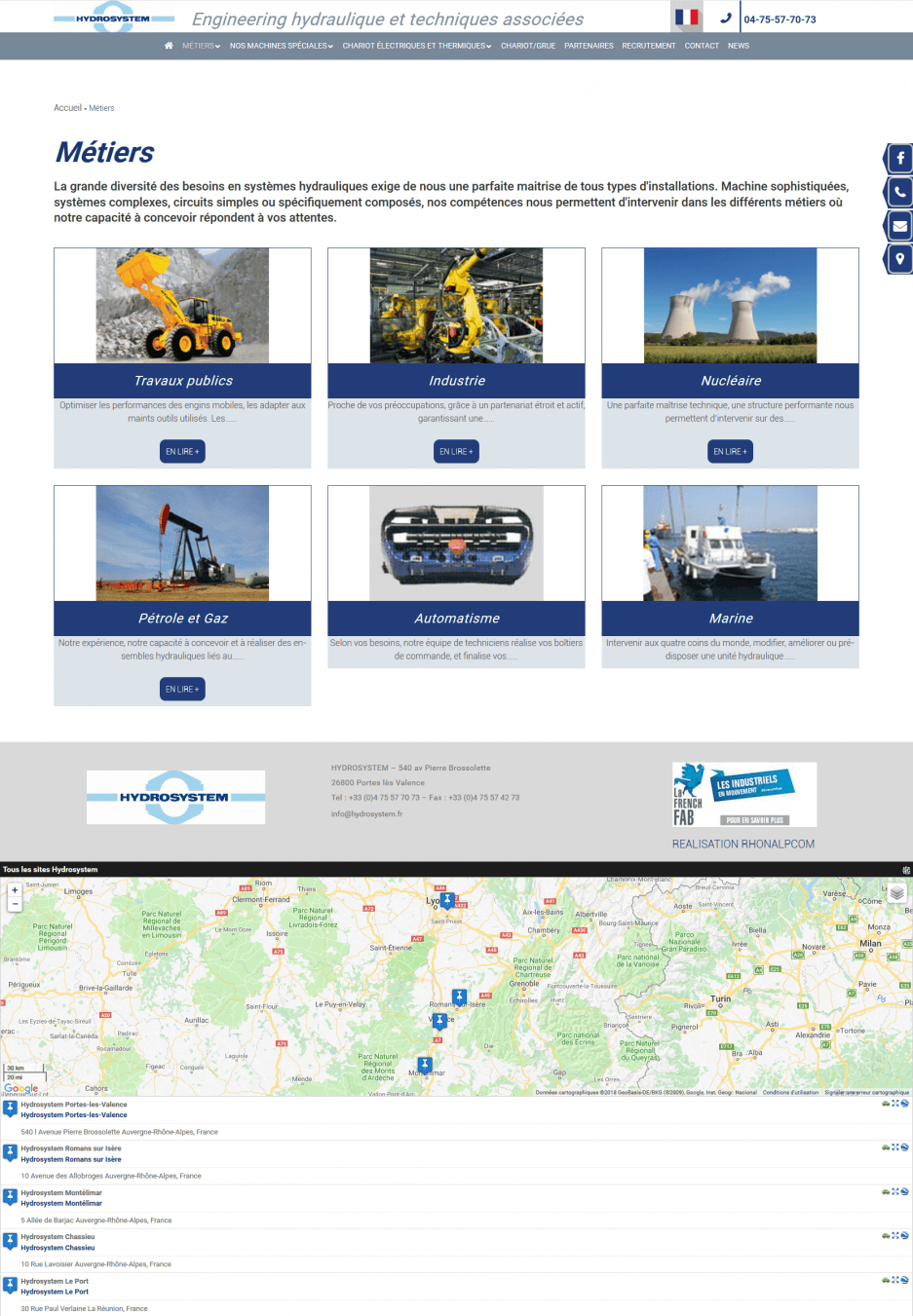
Task: Open street view icon for Portes-les-Valence row
Action: tap(904, 1104)
